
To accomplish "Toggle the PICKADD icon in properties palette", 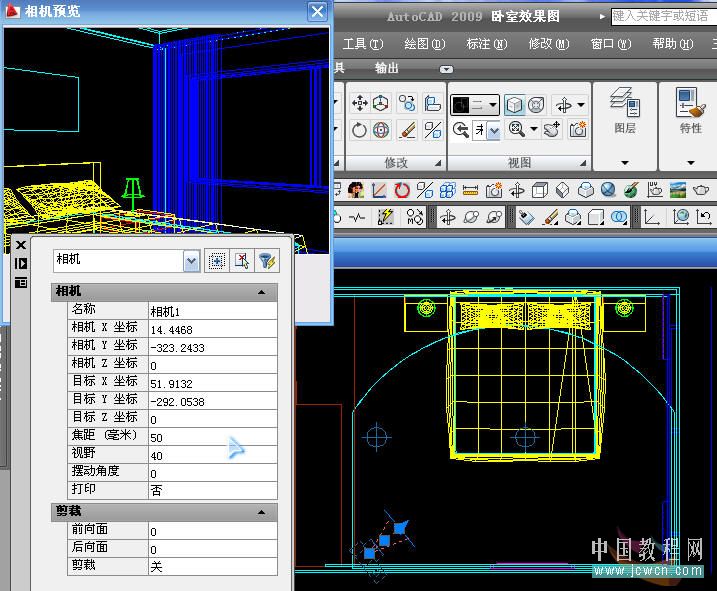I will [215, 261].
